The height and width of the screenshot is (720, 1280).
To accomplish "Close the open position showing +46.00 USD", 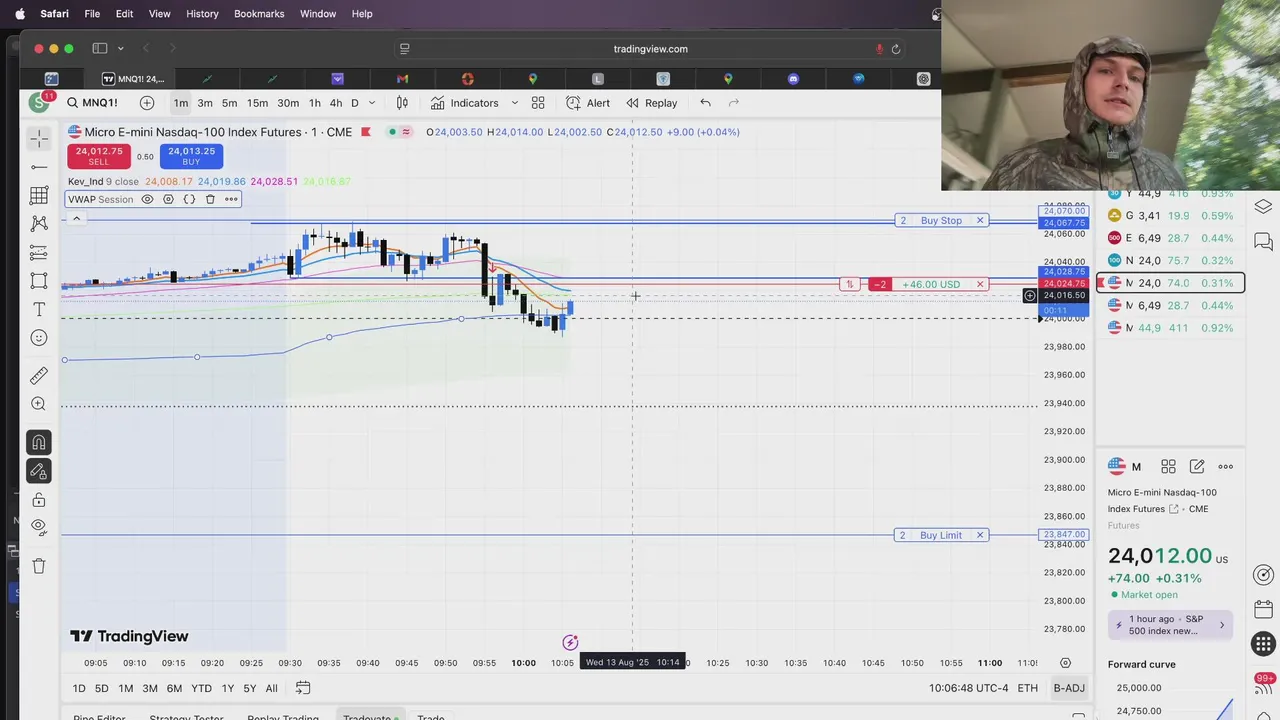I will [x=980, y=284].
